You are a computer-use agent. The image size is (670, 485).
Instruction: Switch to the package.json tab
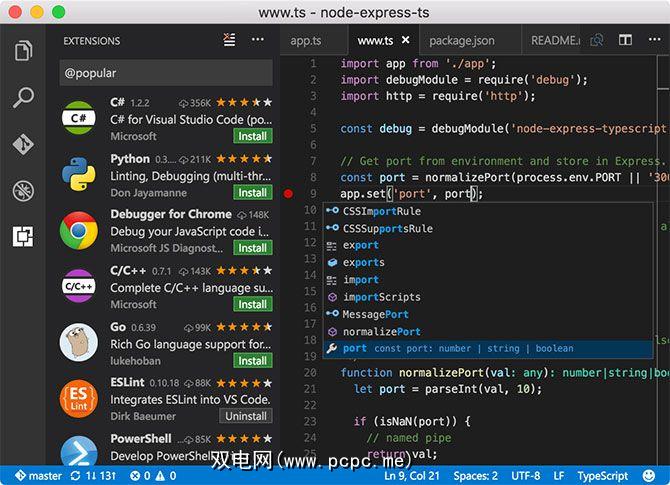click(x=464, y=41)
